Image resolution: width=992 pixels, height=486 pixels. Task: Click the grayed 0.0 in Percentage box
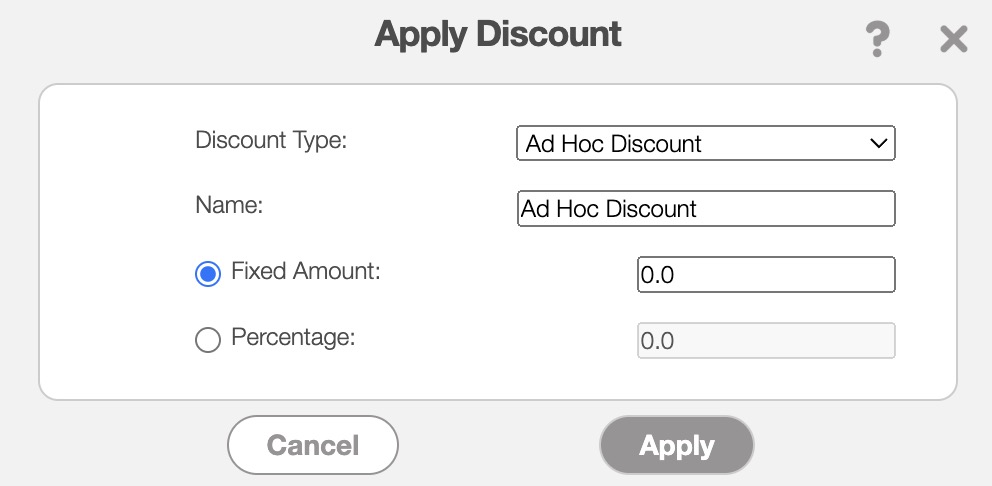point(658,342)
